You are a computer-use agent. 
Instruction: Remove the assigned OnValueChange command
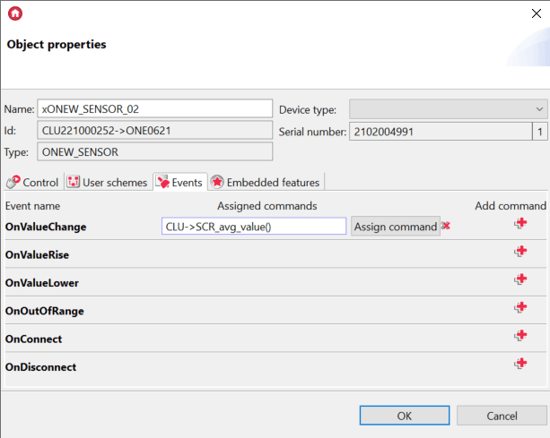click(x=446, y=225)
